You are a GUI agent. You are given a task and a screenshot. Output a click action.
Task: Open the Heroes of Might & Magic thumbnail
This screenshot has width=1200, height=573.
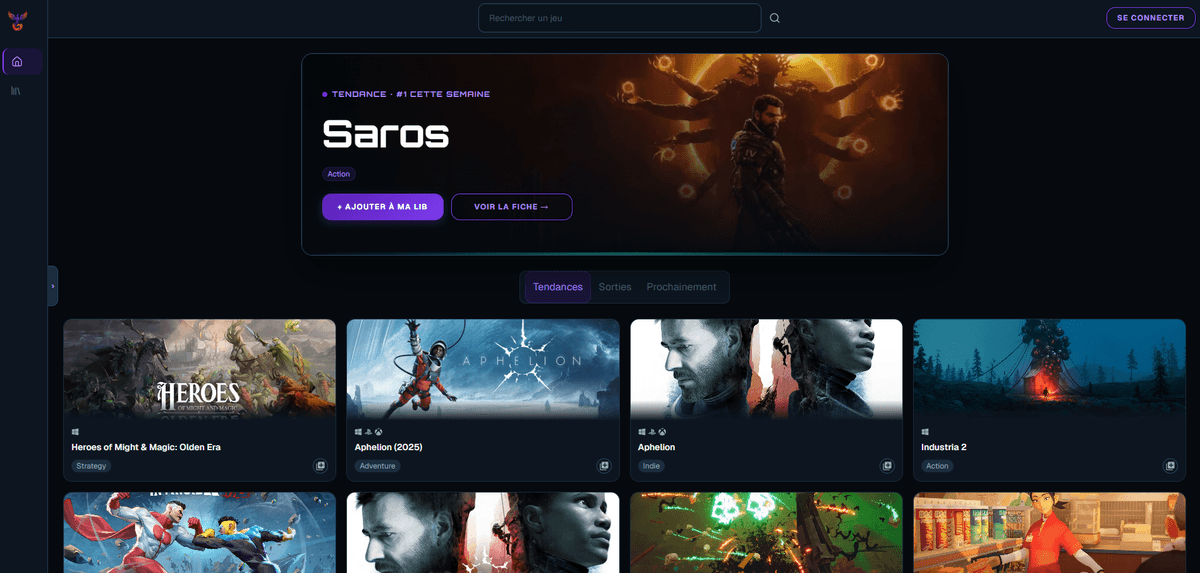[x=199, y=368]
